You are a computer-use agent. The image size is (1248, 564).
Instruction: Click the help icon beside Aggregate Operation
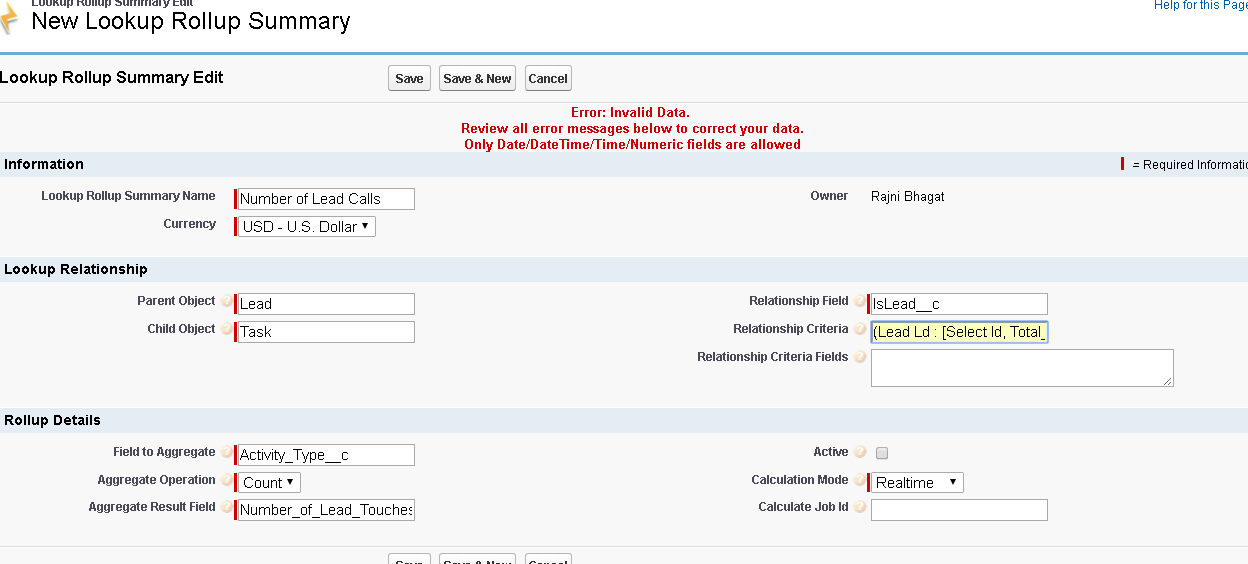(227, 480)
